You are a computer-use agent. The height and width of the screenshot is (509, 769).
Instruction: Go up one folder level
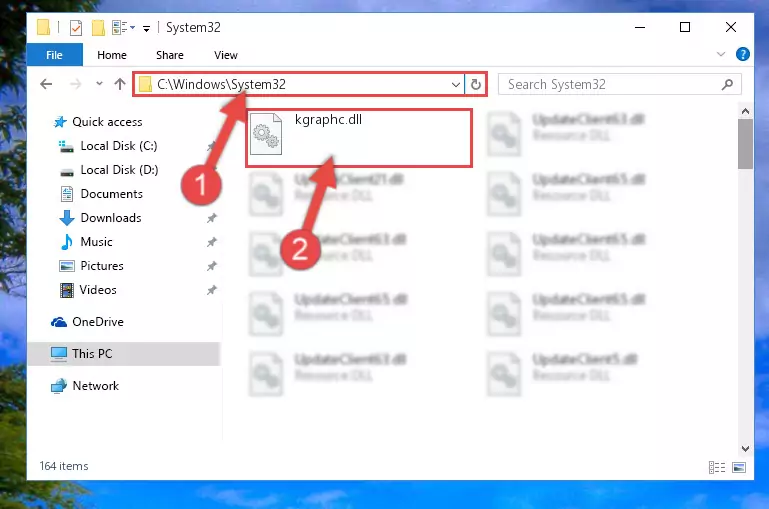point(120,84)
